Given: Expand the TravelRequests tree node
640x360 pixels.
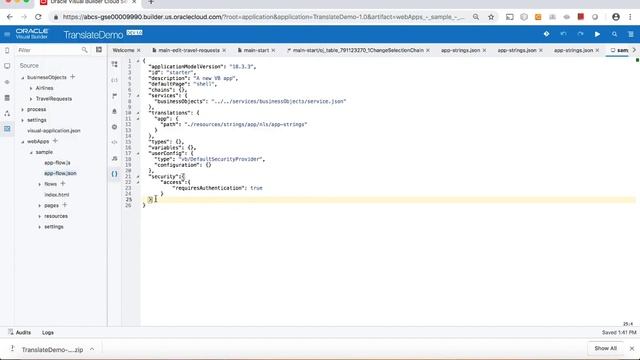Looking at the screenshot, I should click(x=31, y=99).
